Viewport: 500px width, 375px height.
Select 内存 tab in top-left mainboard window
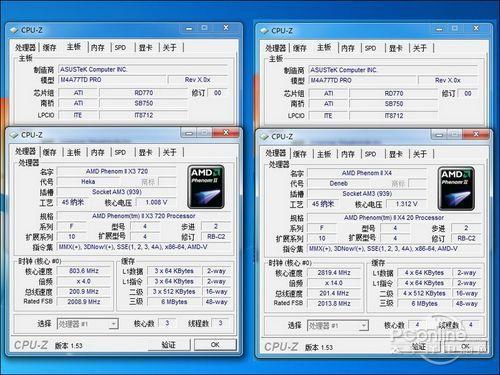[x=98, y=48]
